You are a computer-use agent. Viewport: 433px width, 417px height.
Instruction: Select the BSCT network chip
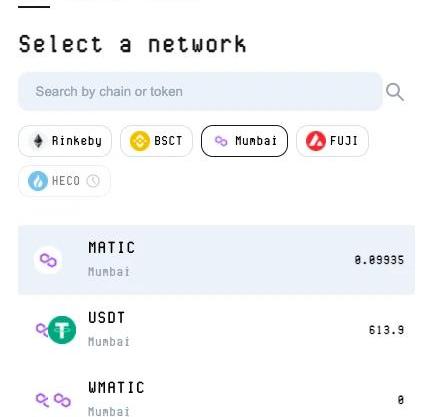click(156, 141)
